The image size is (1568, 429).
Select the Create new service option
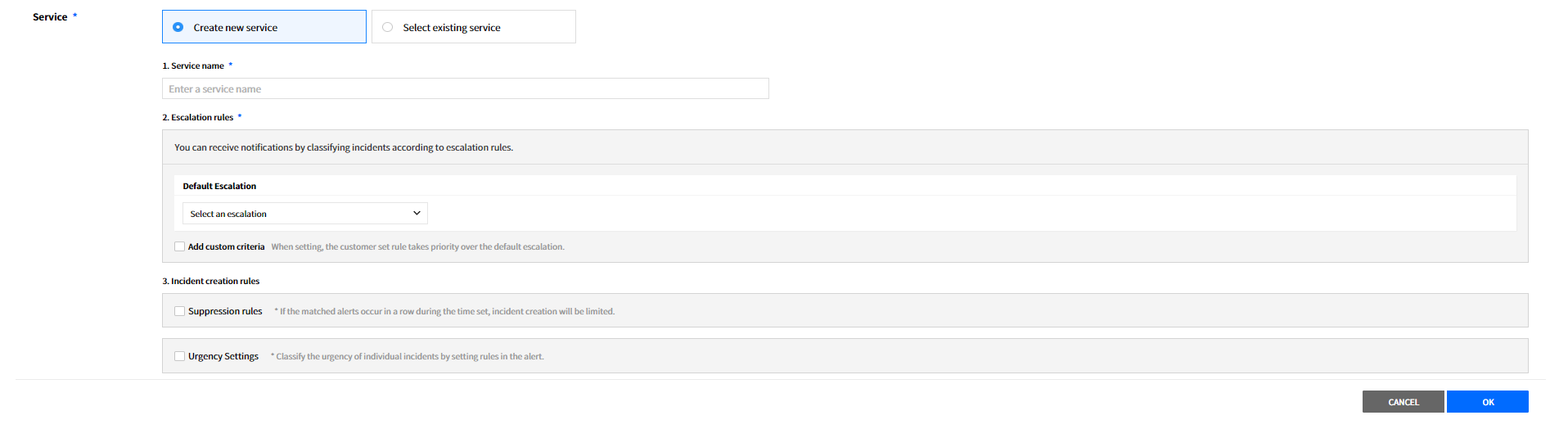pos(178,27)
